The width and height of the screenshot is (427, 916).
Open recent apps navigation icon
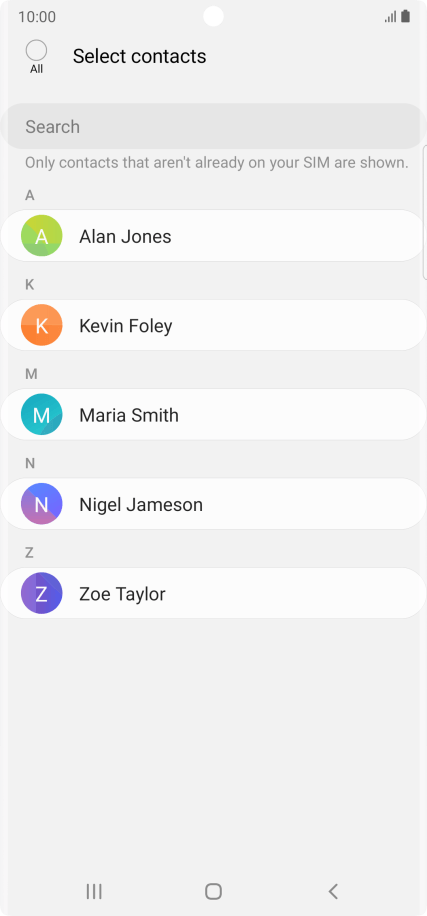[x=94, y=891]
